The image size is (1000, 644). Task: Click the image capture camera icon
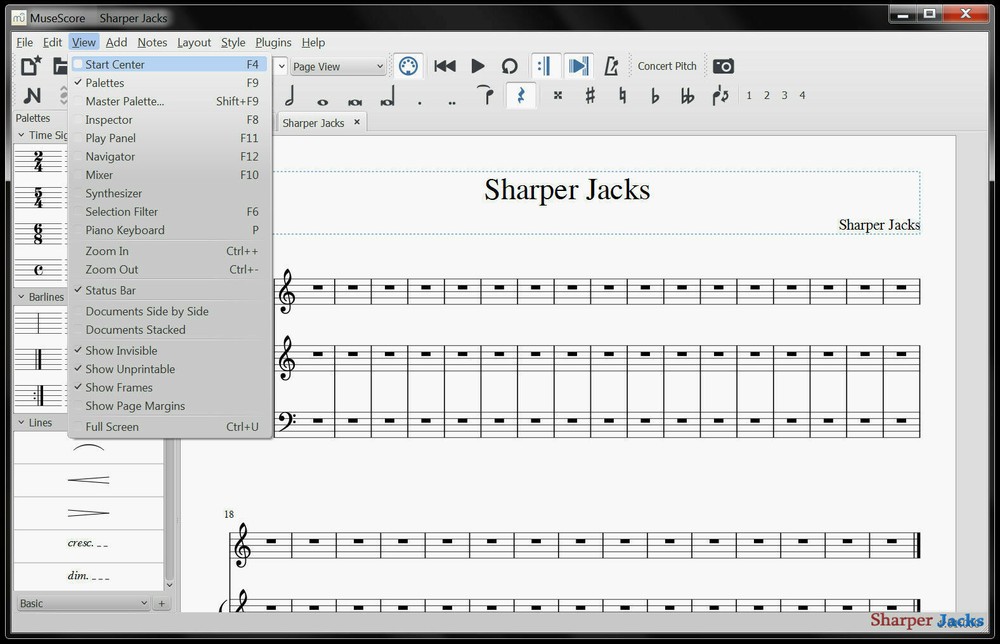[722, 66]
